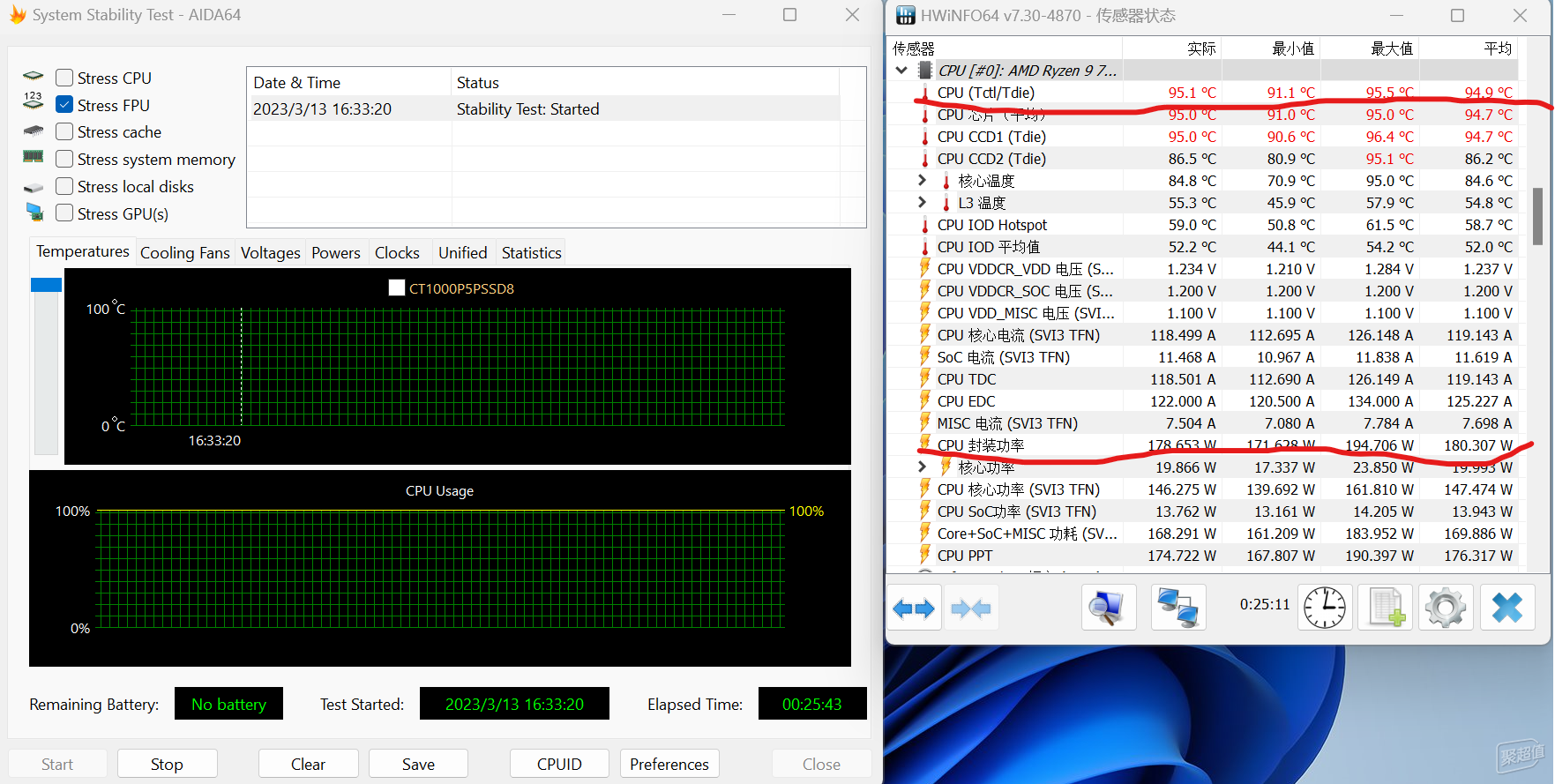Click lightning icon of CPU EDC row
Viewport: 1555px width, 784px height.
coord(924,400)
